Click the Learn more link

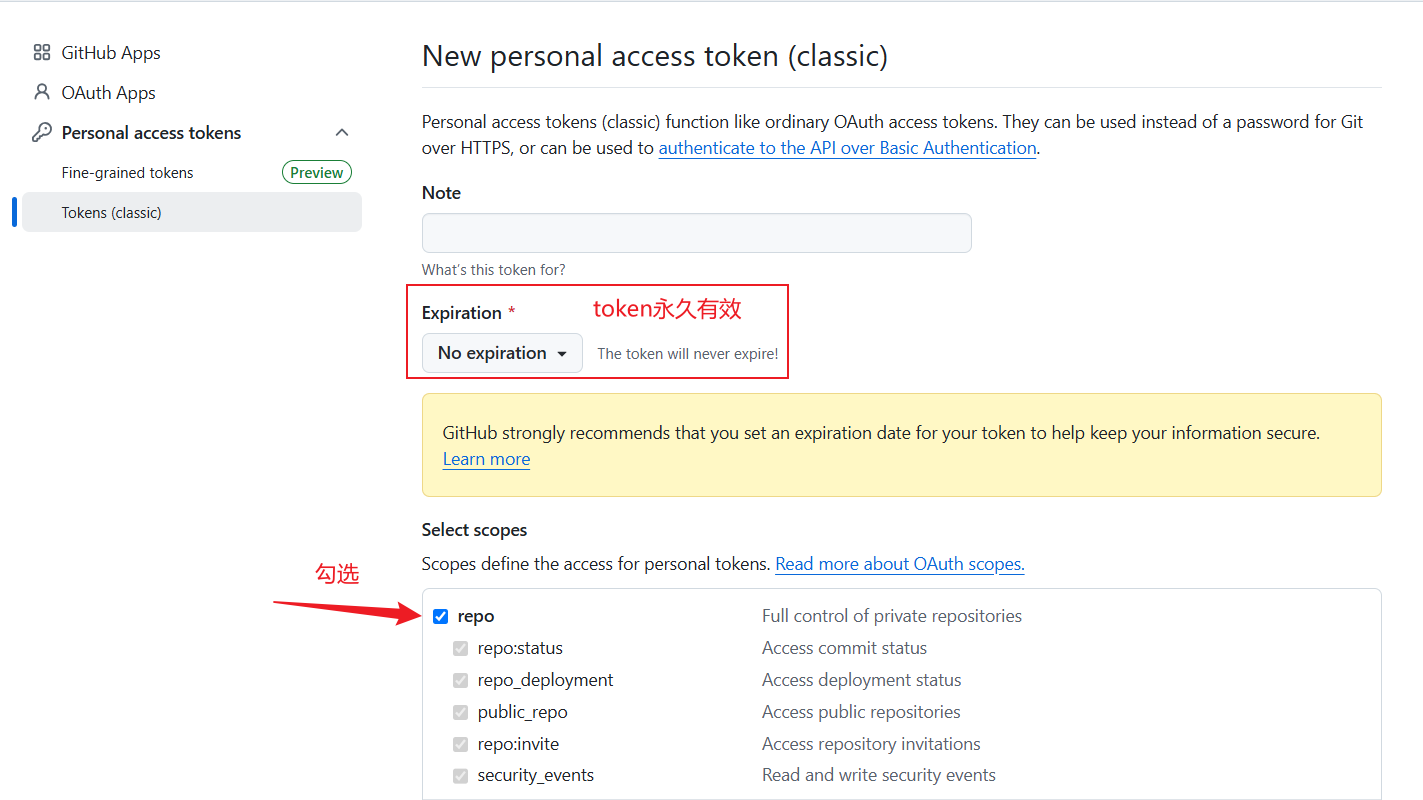(x=486, y=459)
